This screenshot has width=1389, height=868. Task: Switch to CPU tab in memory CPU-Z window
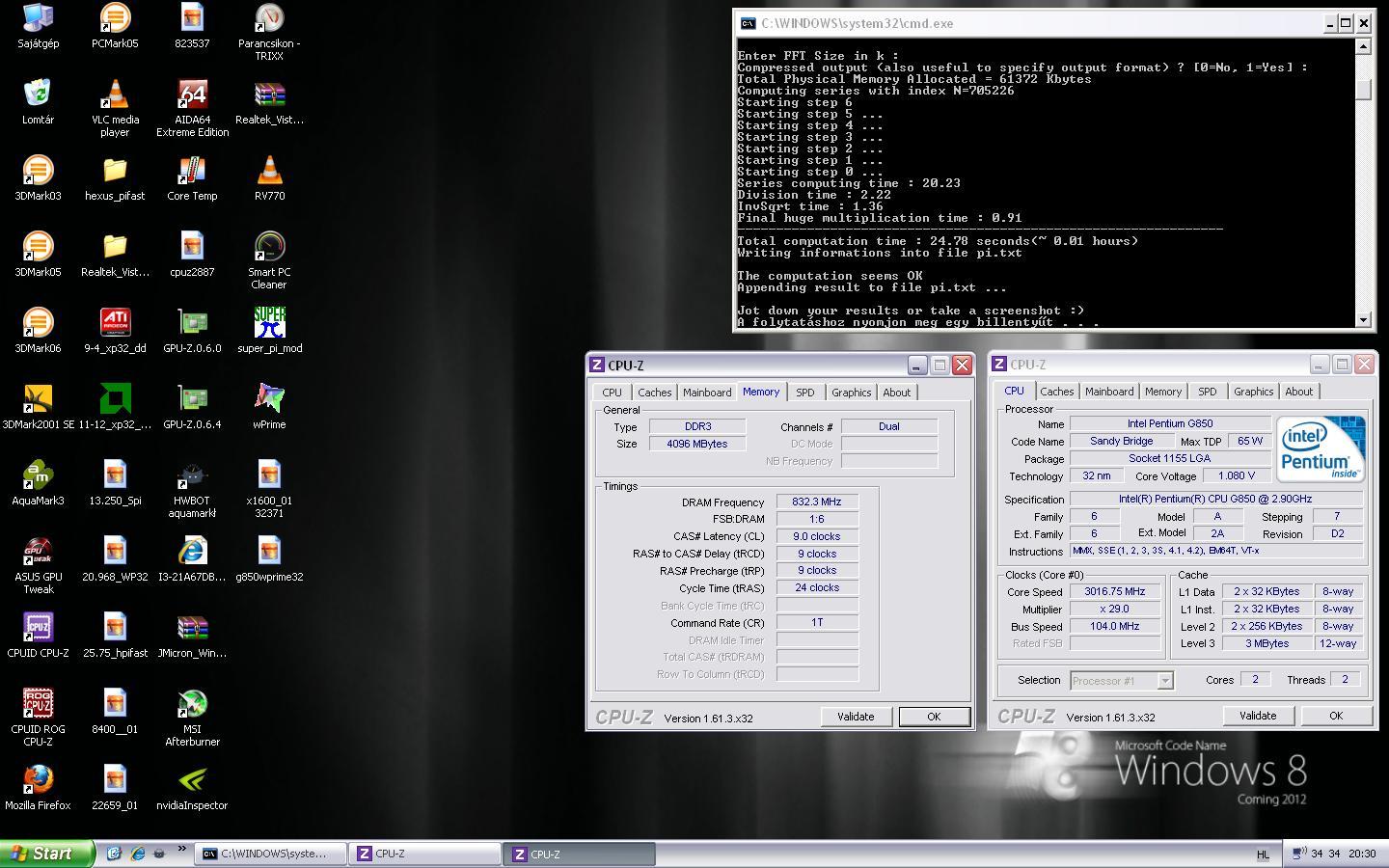click(612, 393)
